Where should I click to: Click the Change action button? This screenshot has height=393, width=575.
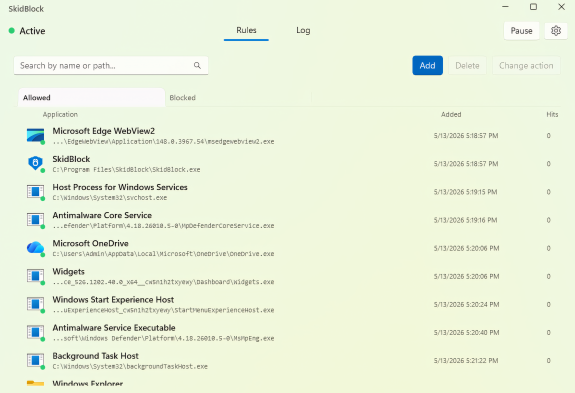(x=526, y=66)
